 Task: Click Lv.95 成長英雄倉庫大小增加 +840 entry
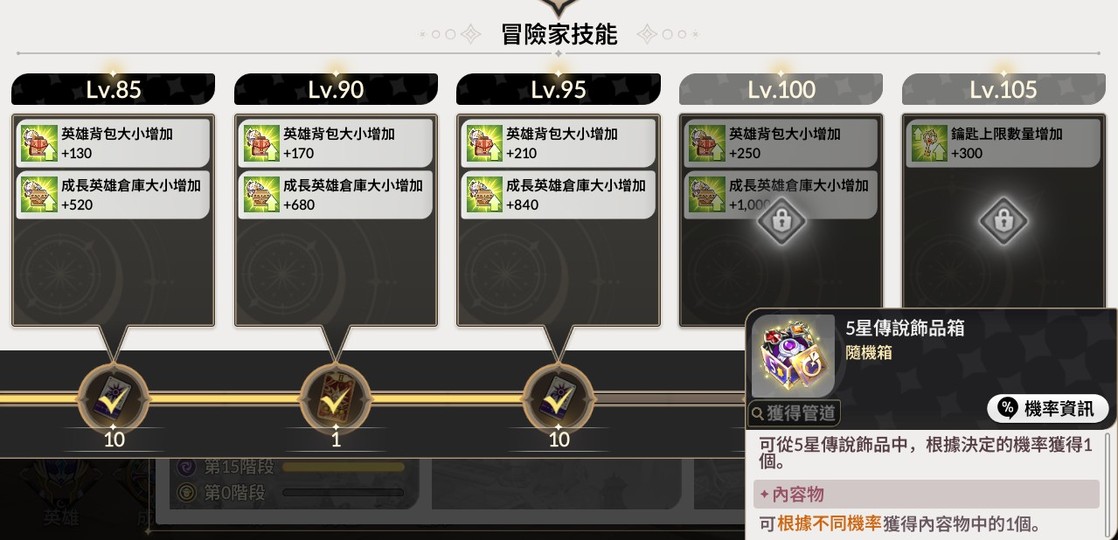click(558, 195)
